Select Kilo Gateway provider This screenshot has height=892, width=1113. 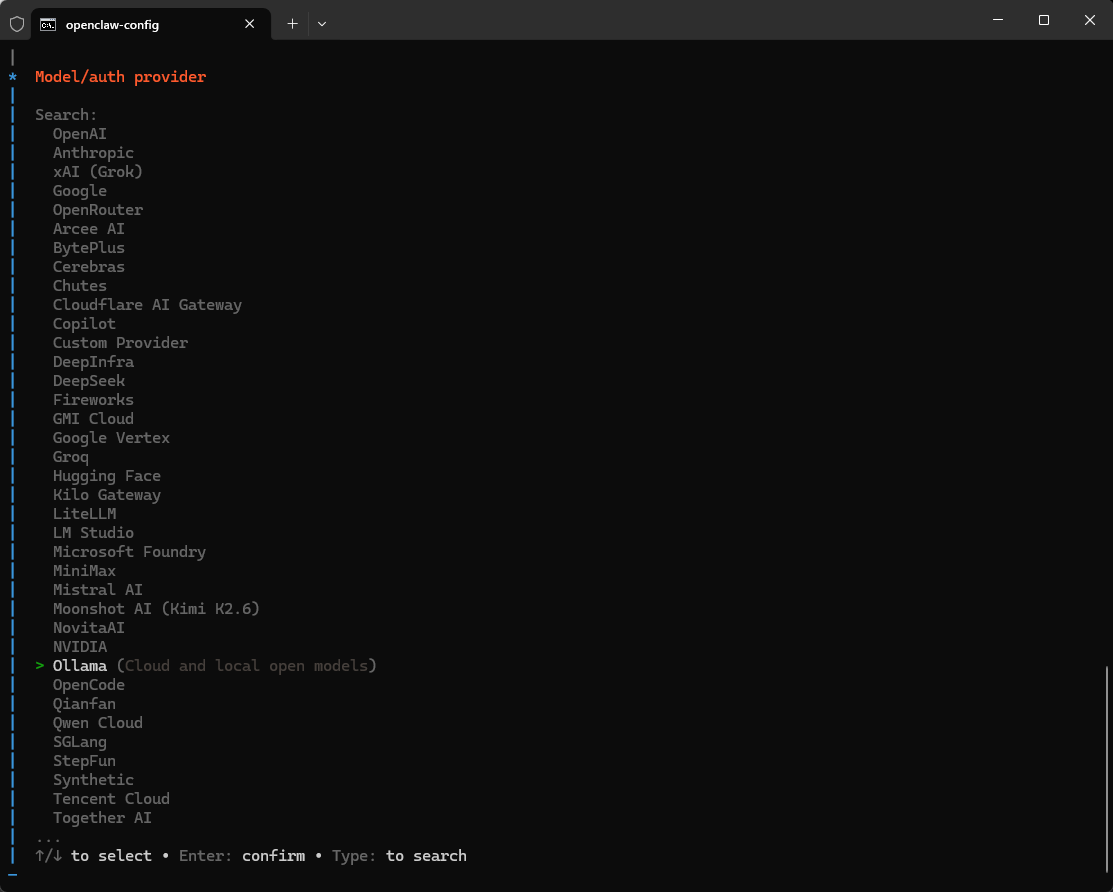coord(106,495)
